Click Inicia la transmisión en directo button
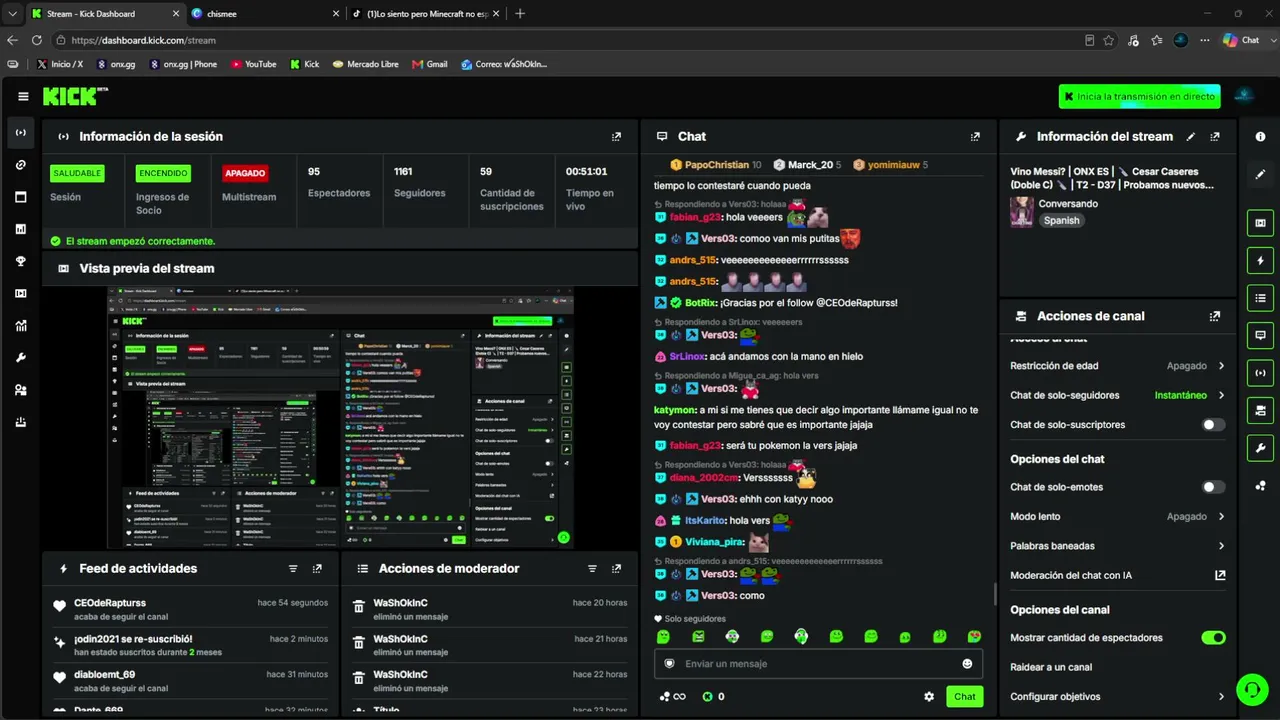Image resolution: width=1280 pixels, height=720 pixels. tap(1140, 96)
